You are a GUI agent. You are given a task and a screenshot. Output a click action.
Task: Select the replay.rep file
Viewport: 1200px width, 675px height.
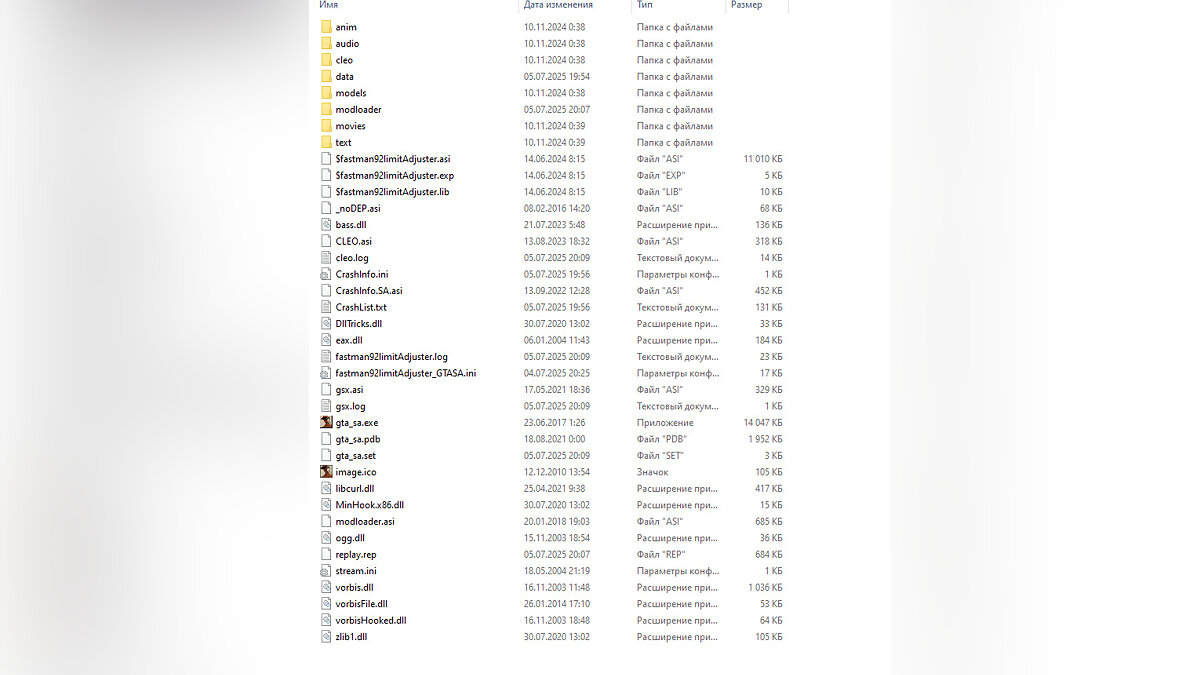[356, 554]
